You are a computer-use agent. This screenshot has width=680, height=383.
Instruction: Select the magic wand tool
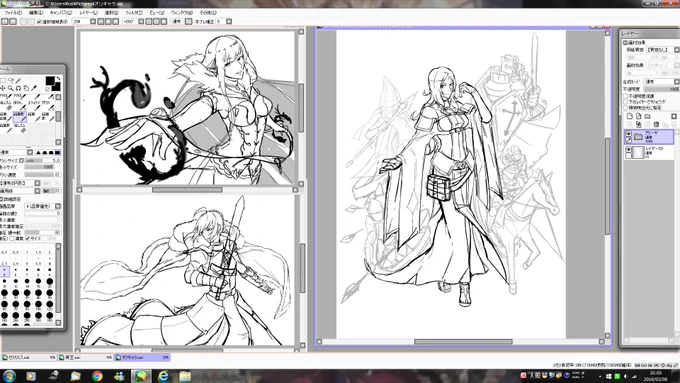tap(18, 81)
